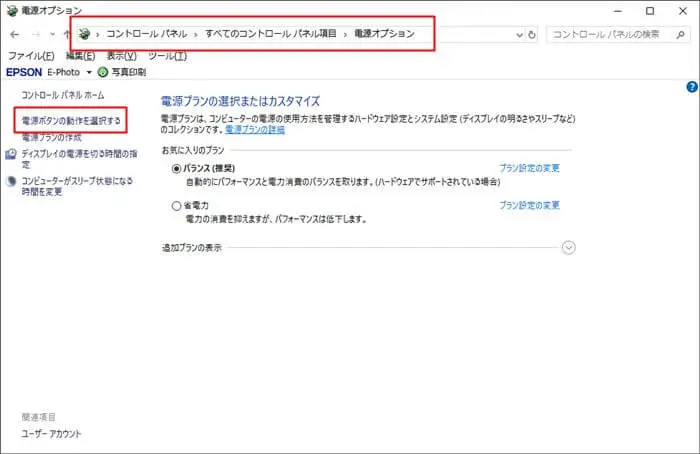Click the green 写真印刷 icon
Screen dimensions: 700x454
[x=102, y=73]
